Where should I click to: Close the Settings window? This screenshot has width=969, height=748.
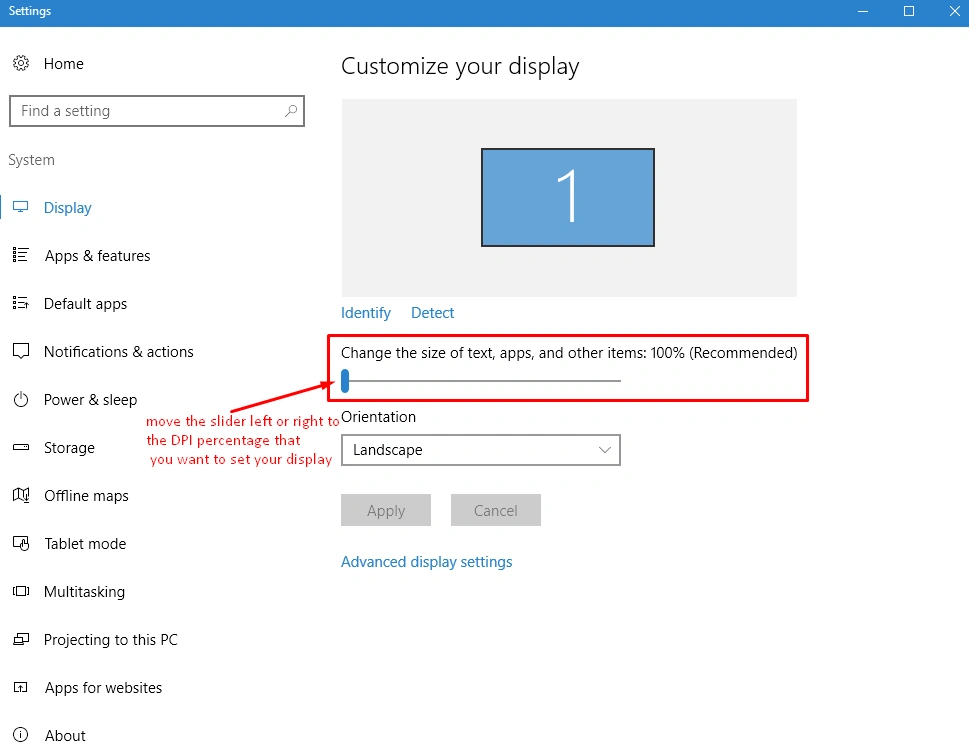[x=955, y=11]
